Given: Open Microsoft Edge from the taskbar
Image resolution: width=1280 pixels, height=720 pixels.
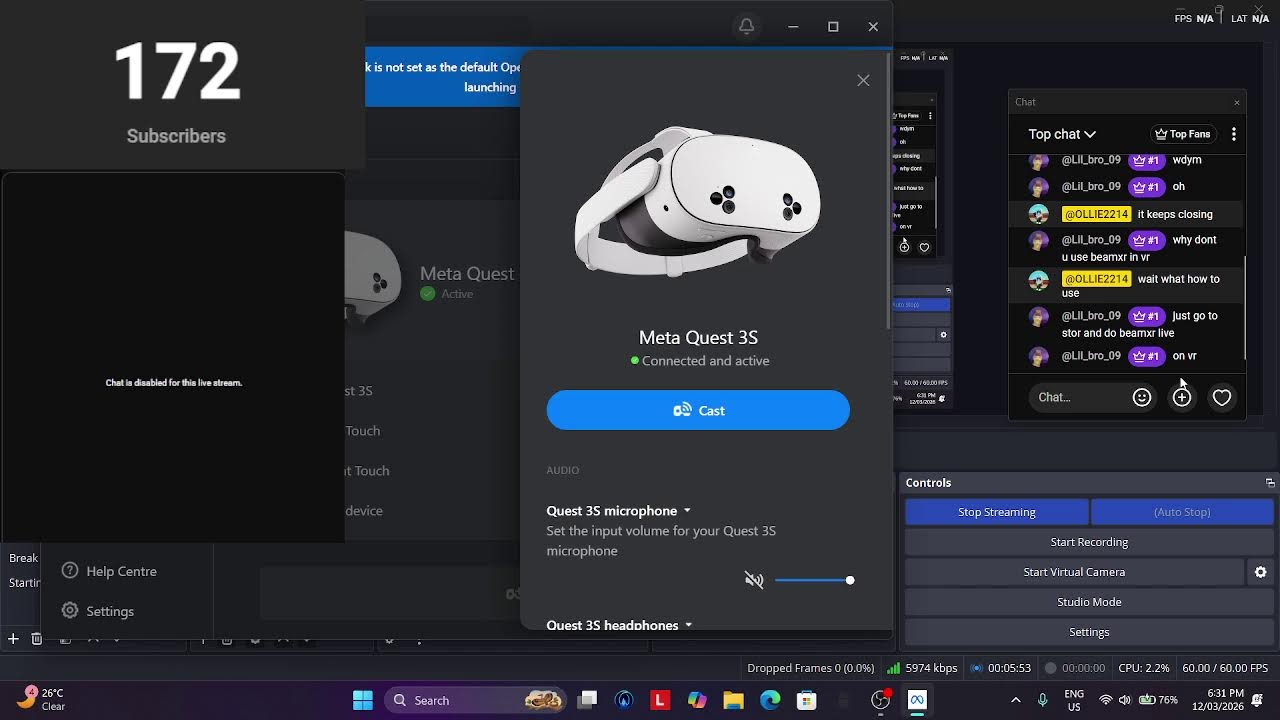Looking at the screenshot, I should click(x=770, y=700).
